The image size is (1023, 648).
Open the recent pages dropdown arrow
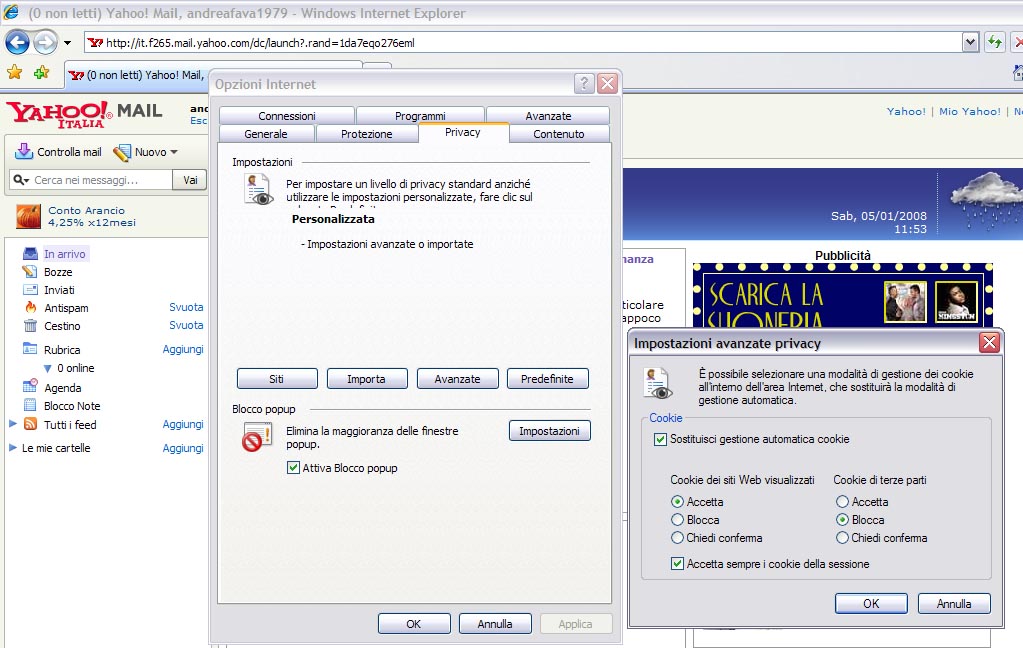click(x=67, y=43)
